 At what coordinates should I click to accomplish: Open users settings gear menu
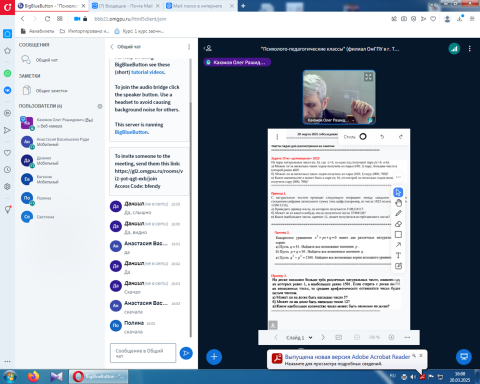coord(100,106)
